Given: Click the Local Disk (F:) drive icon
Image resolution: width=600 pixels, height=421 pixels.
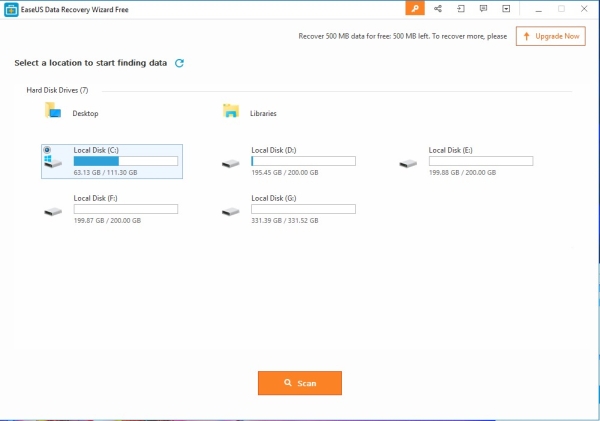Looking at the screenshot, I should 53,212.
